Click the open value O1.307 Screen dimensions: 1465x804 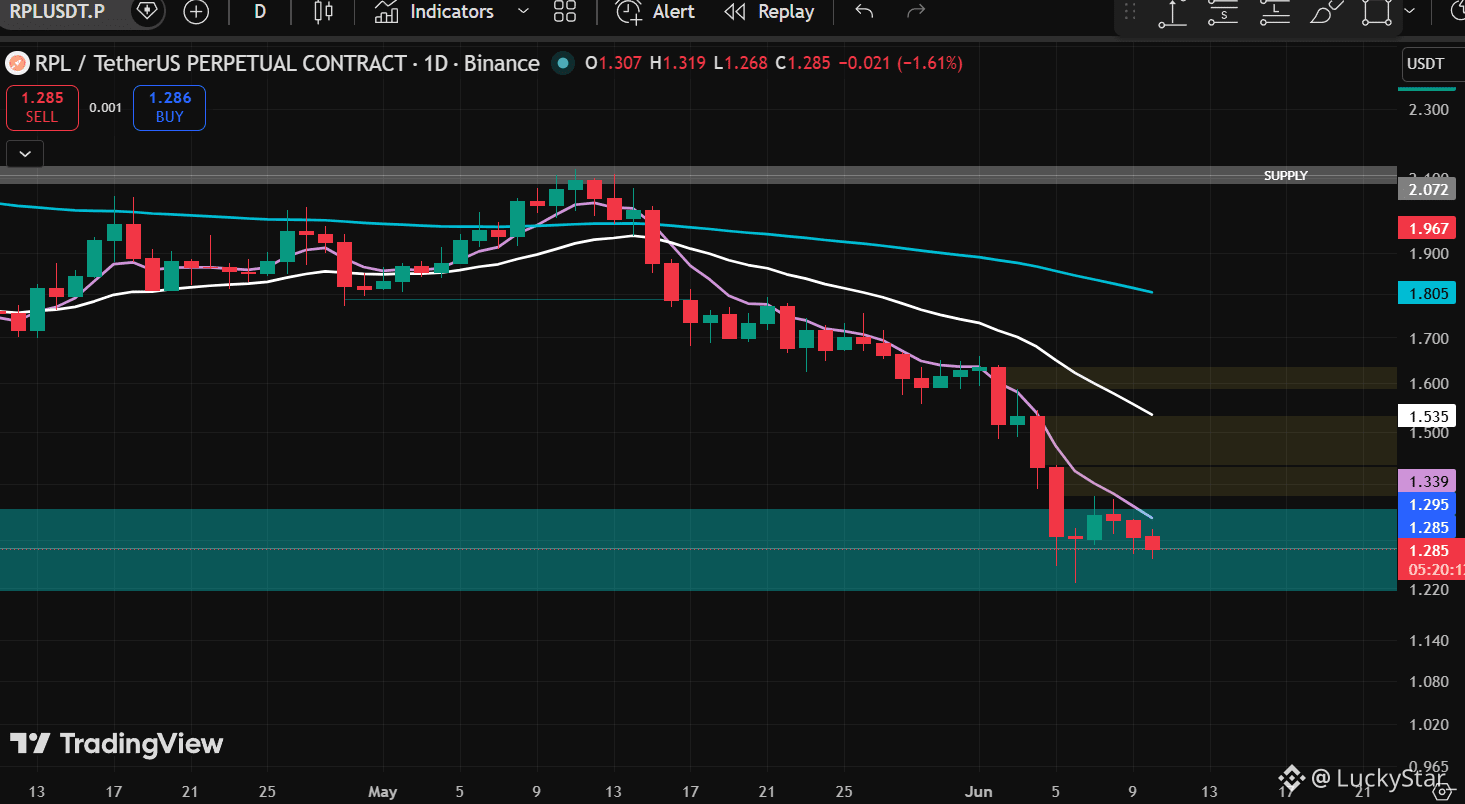pos(614,64)
